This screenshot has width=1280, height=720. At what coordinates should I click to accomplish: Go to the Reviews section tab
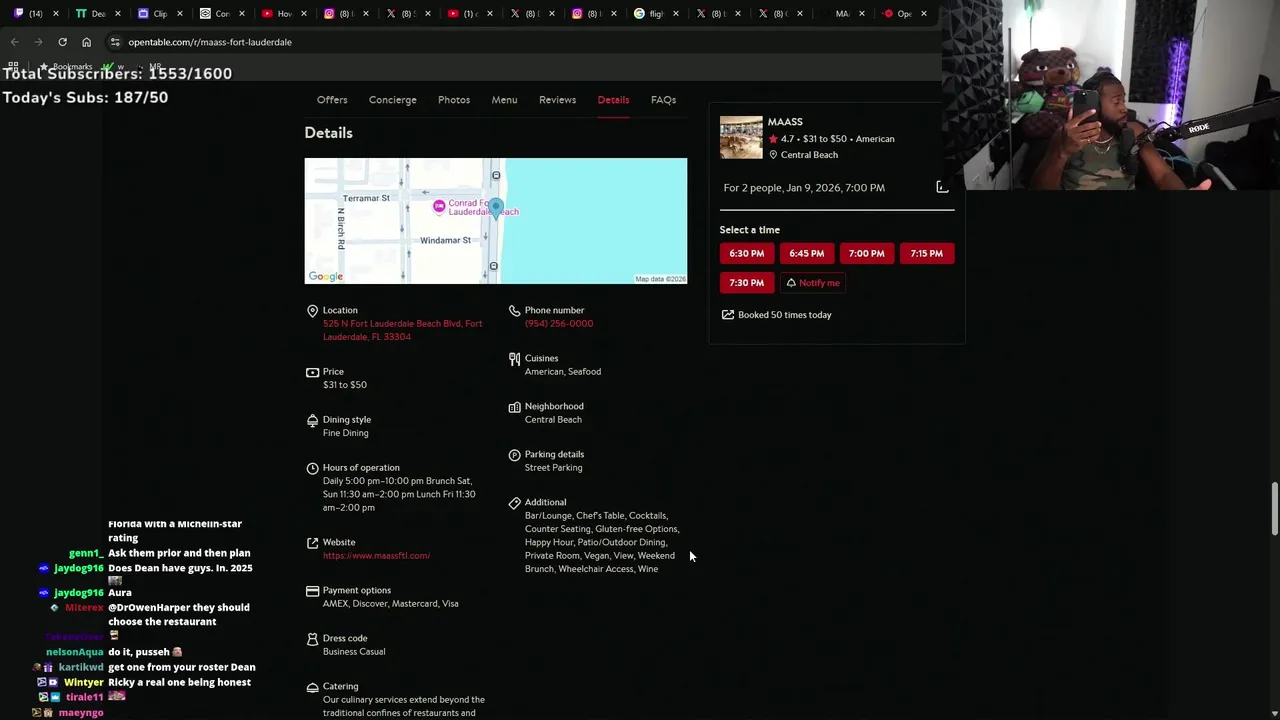pos(557,100)
